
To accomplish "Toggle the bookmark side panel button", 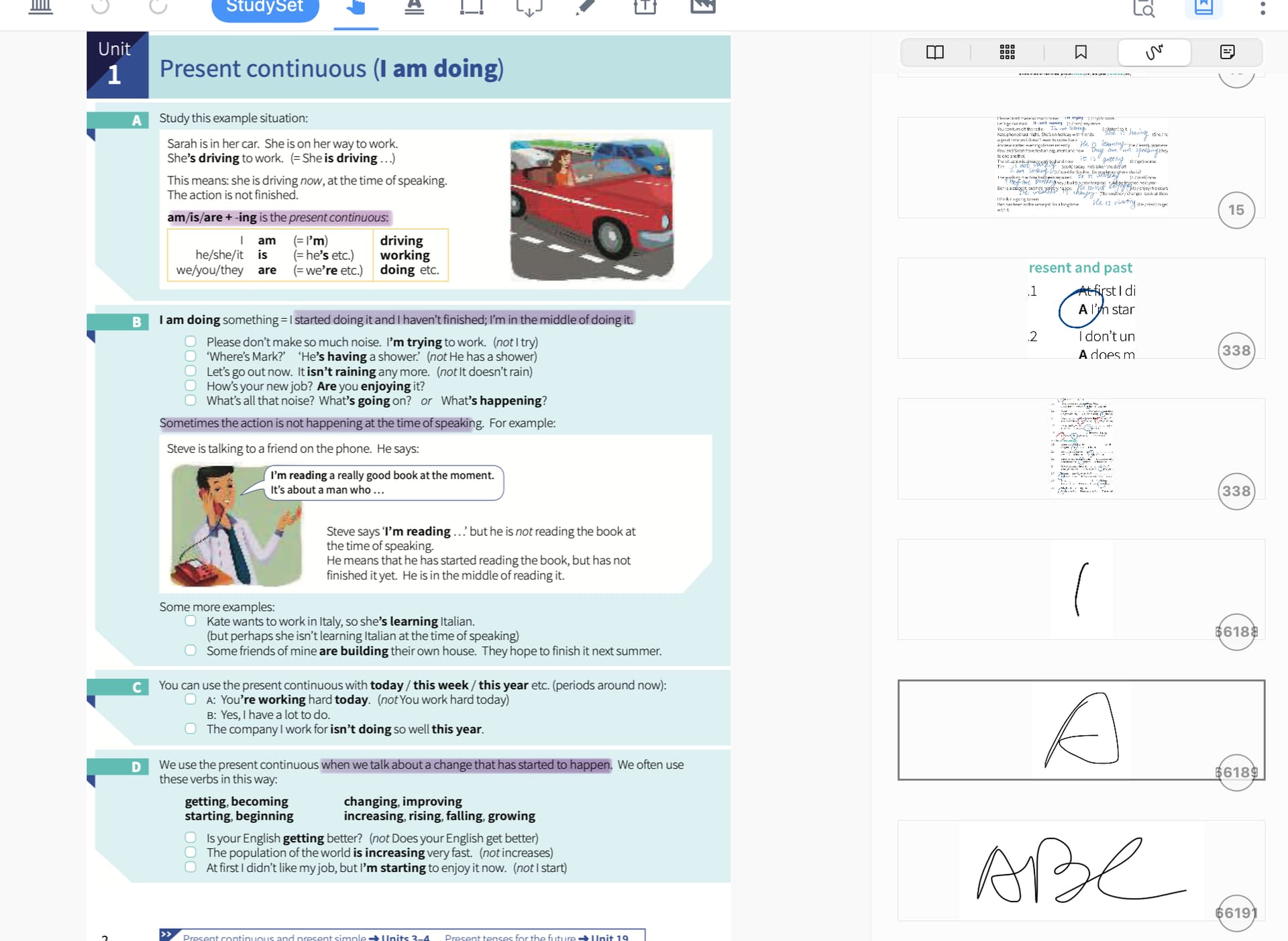I will (x=1203, y=8).
